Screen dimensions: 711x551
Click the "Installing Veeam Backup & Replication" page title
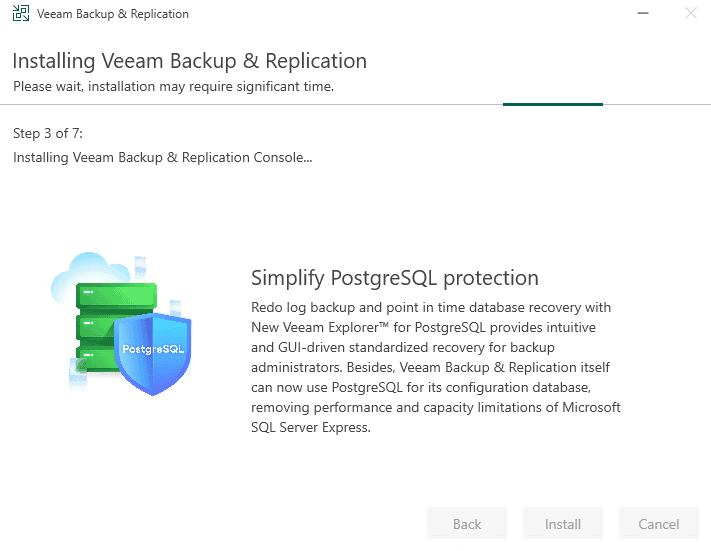[189, 61]
